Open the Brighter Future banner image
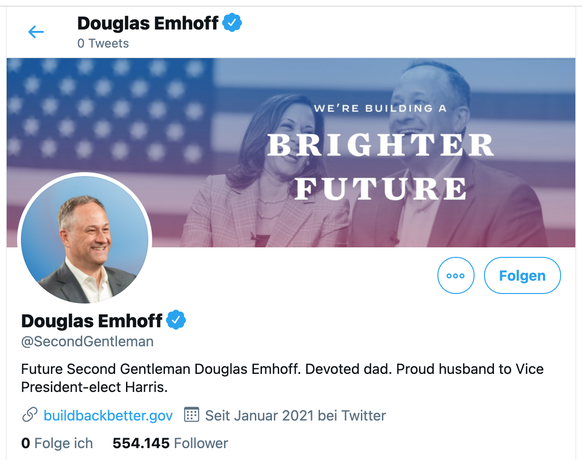The image size is (582, 460). 291,152
